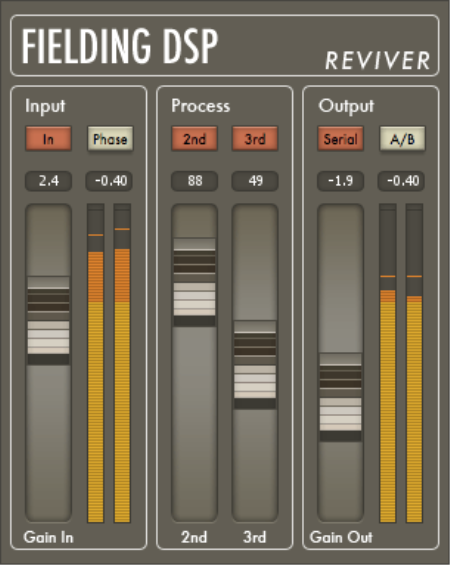The image size is (450, 565).
Task: Click the 2nd label below the slider
Action: (194, 537)
